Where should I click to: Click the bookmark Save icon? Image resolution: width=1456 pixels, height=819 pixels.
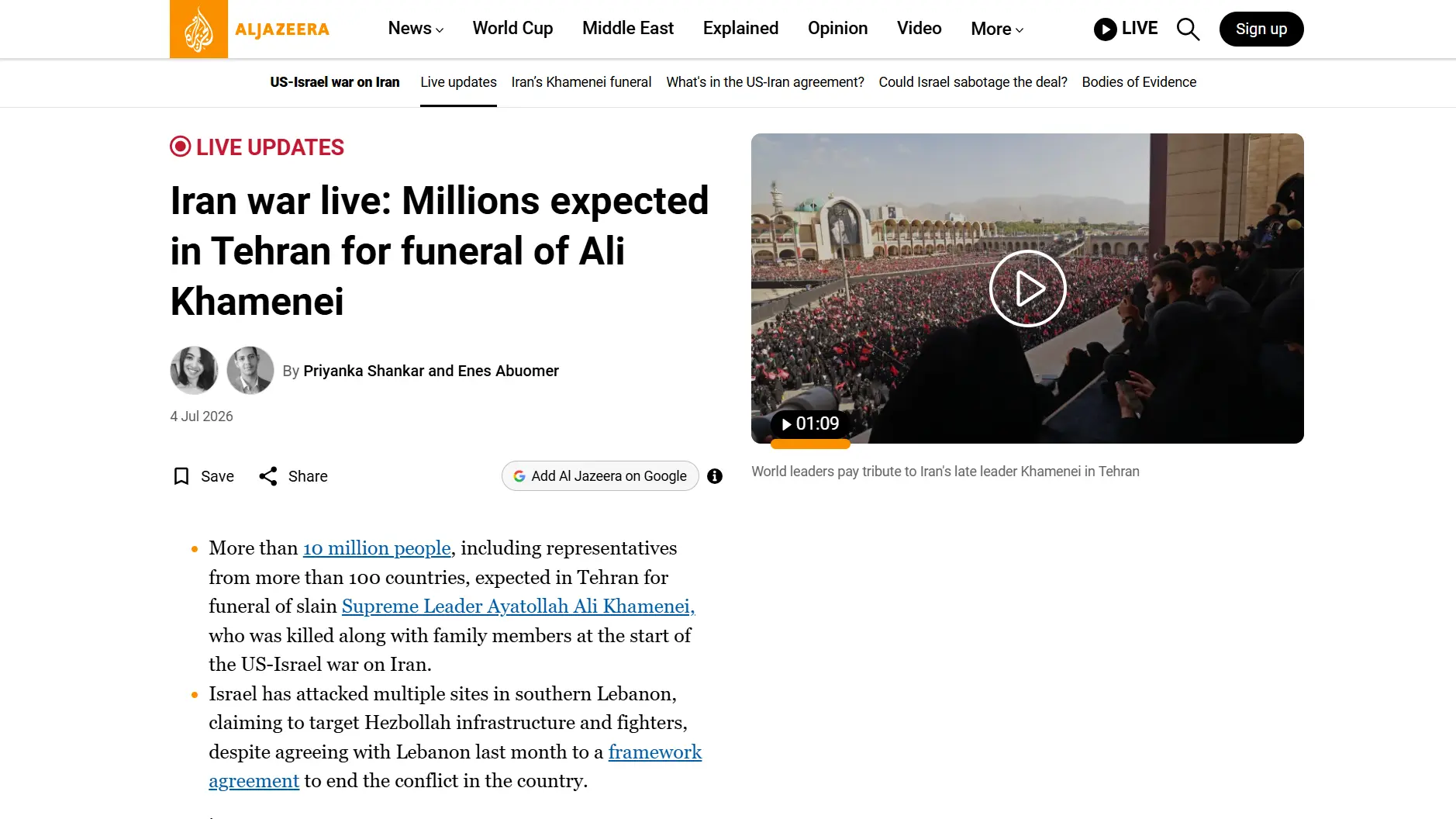click(181, 476)
